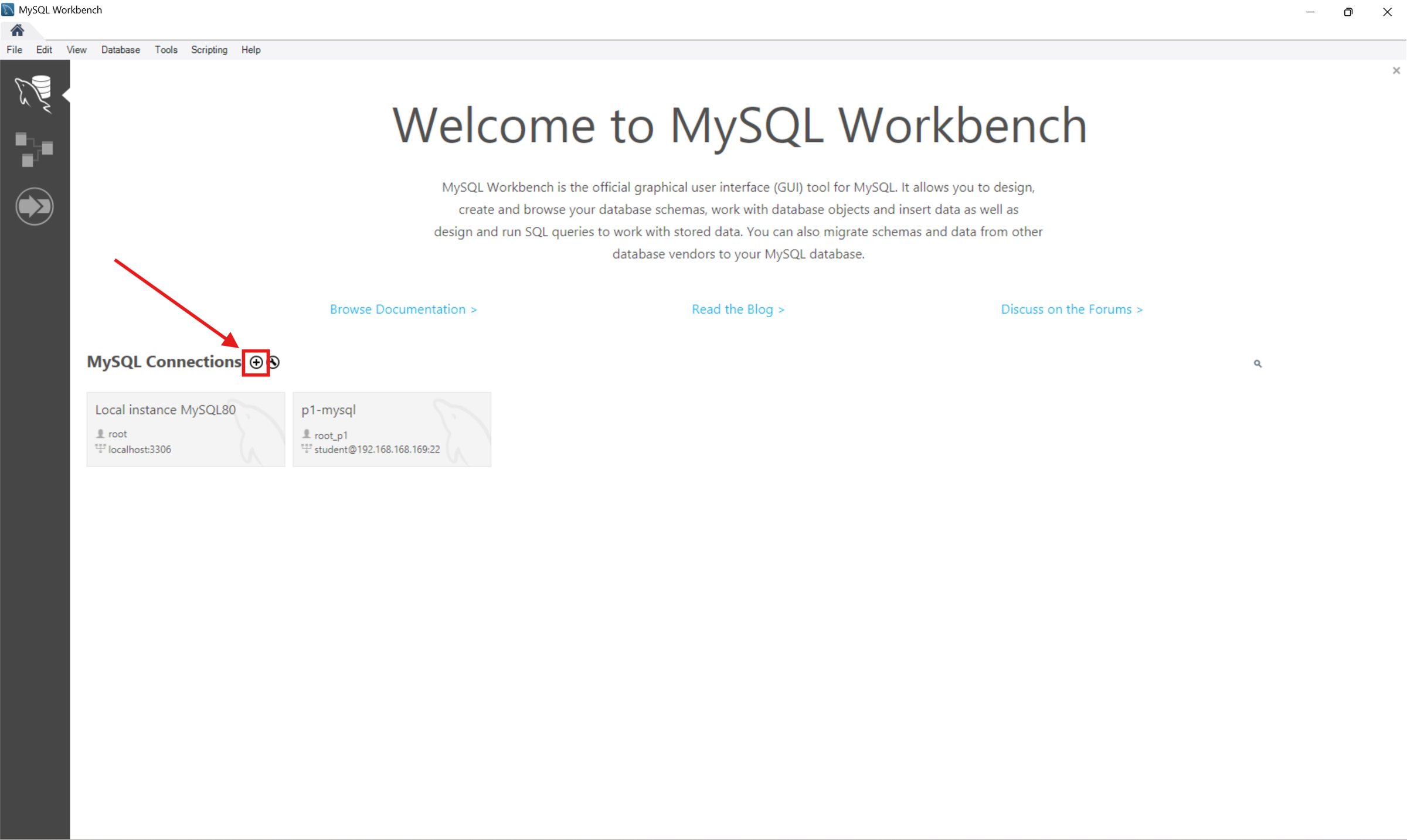The width and height of the screenshot is (1407, 840).
Task: Click the Welcome to MySQL Workbench heading
Action: click(x=739, y=125)
